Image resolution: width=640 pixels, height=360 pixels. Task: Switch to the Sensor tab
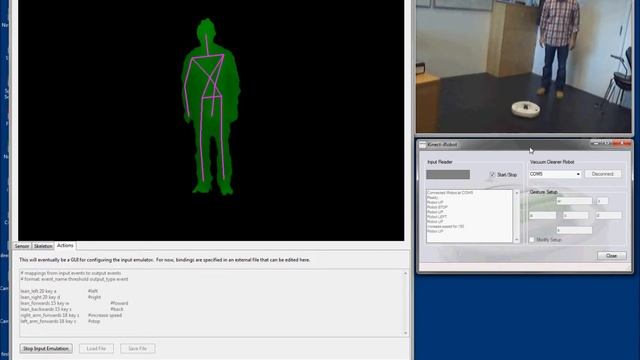pyautogui.click(x=22, y=246)
